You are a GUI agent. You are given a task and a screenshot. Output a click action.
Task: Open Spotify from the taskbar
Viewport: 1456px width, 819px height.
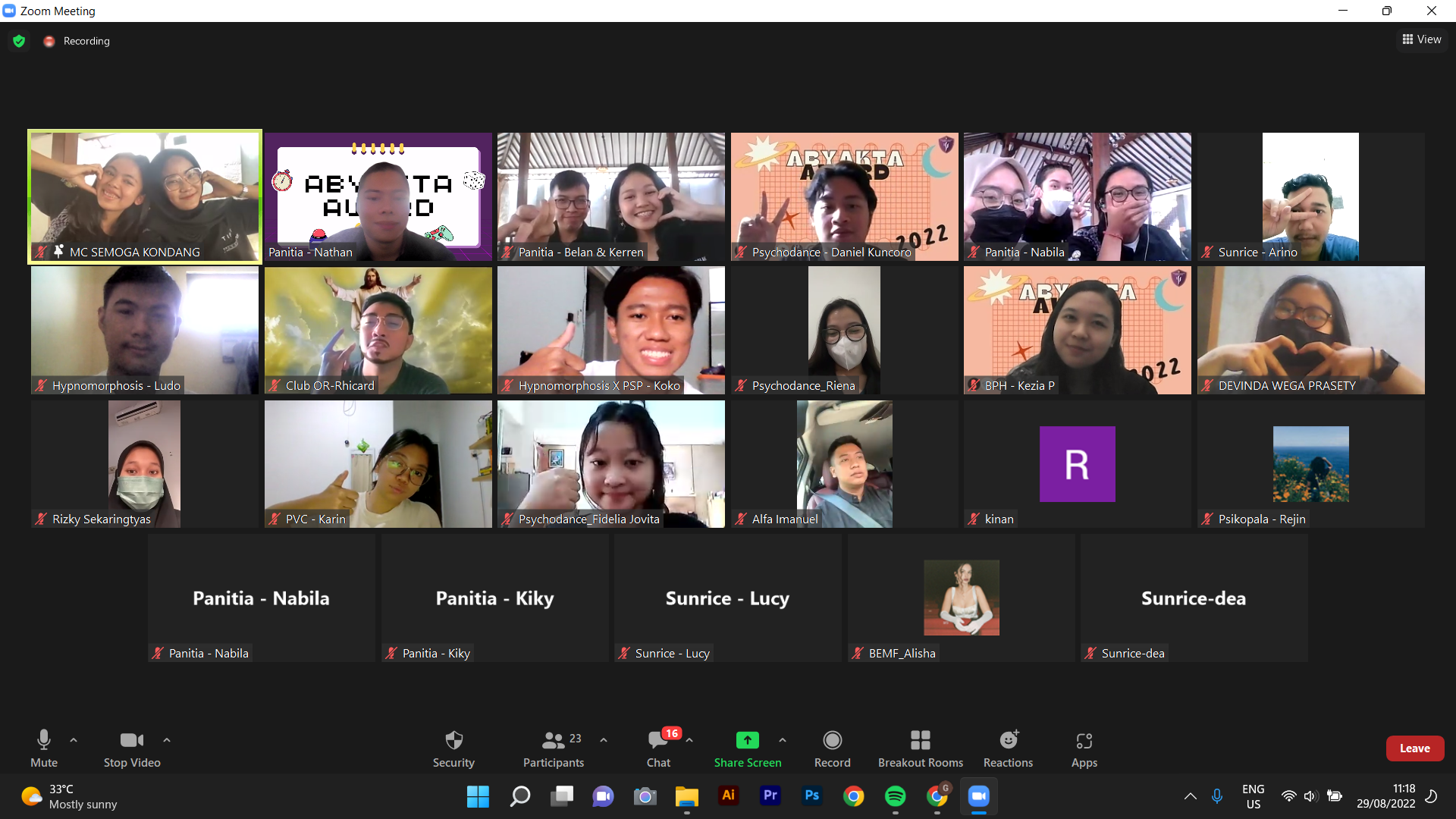pos(895,796)
